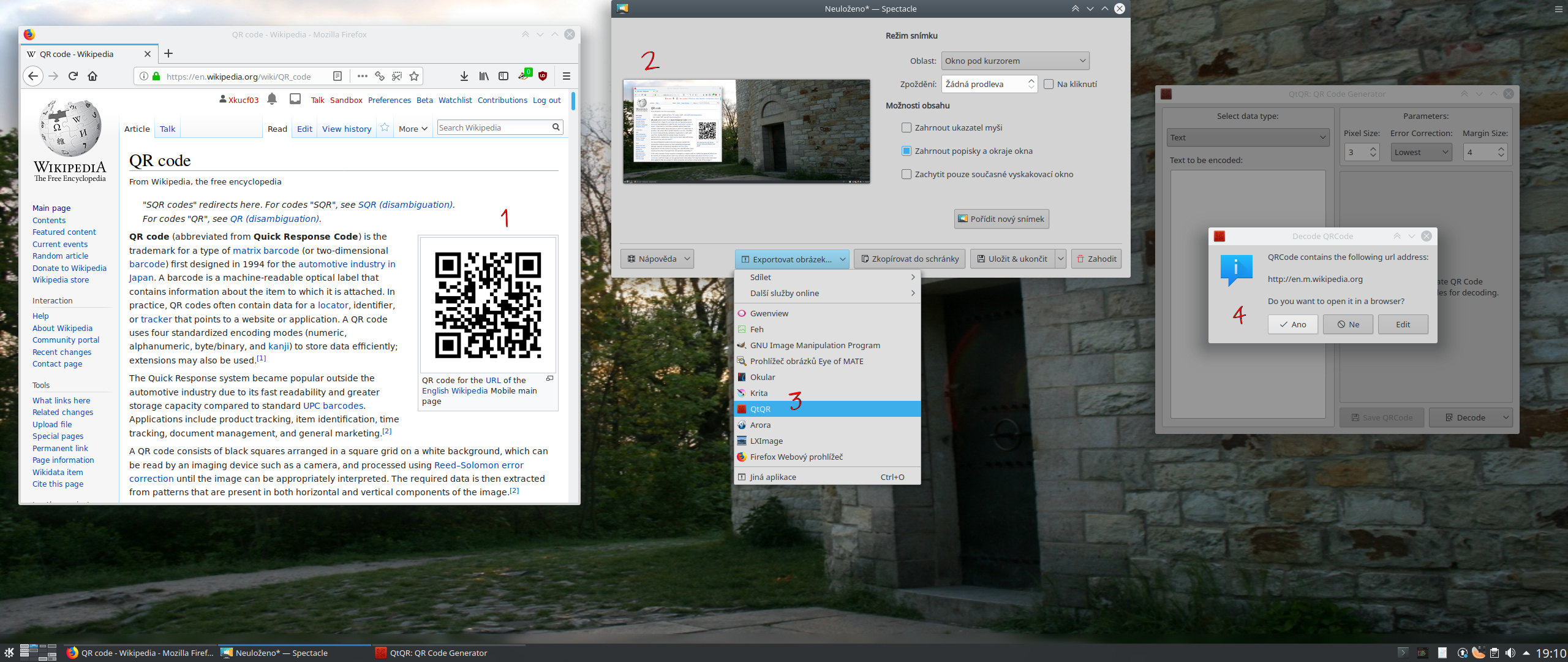Select QtQR in export menu
1568x662 pixels.
827,409
